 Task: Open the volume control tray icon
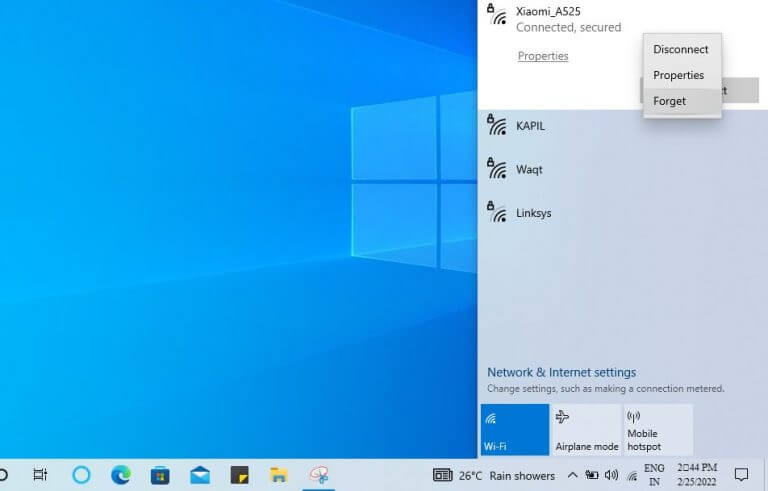(611, 475)
